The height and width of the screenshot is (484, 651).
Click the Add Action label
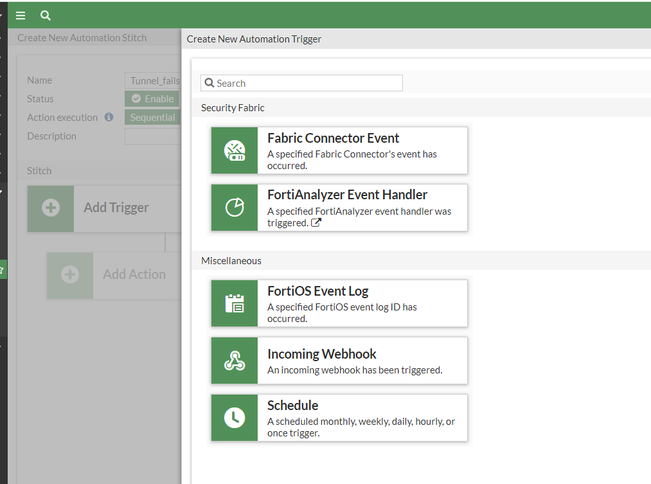point(134,274)
